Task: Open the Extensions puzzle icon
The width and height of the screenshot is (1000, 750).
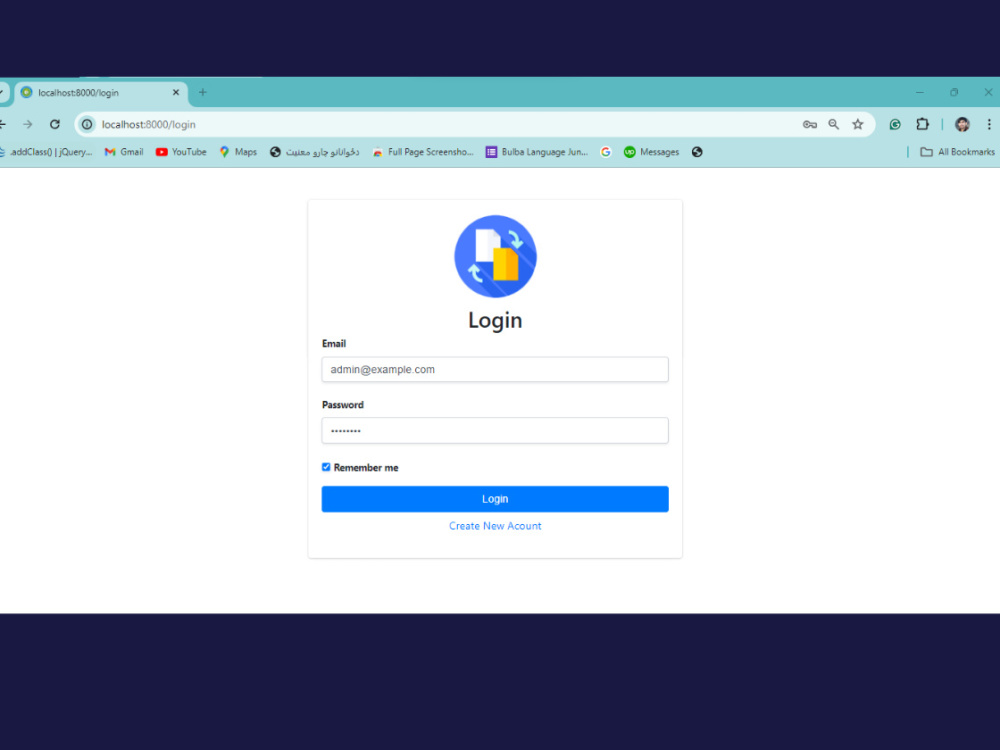Action: click(922, 124)
